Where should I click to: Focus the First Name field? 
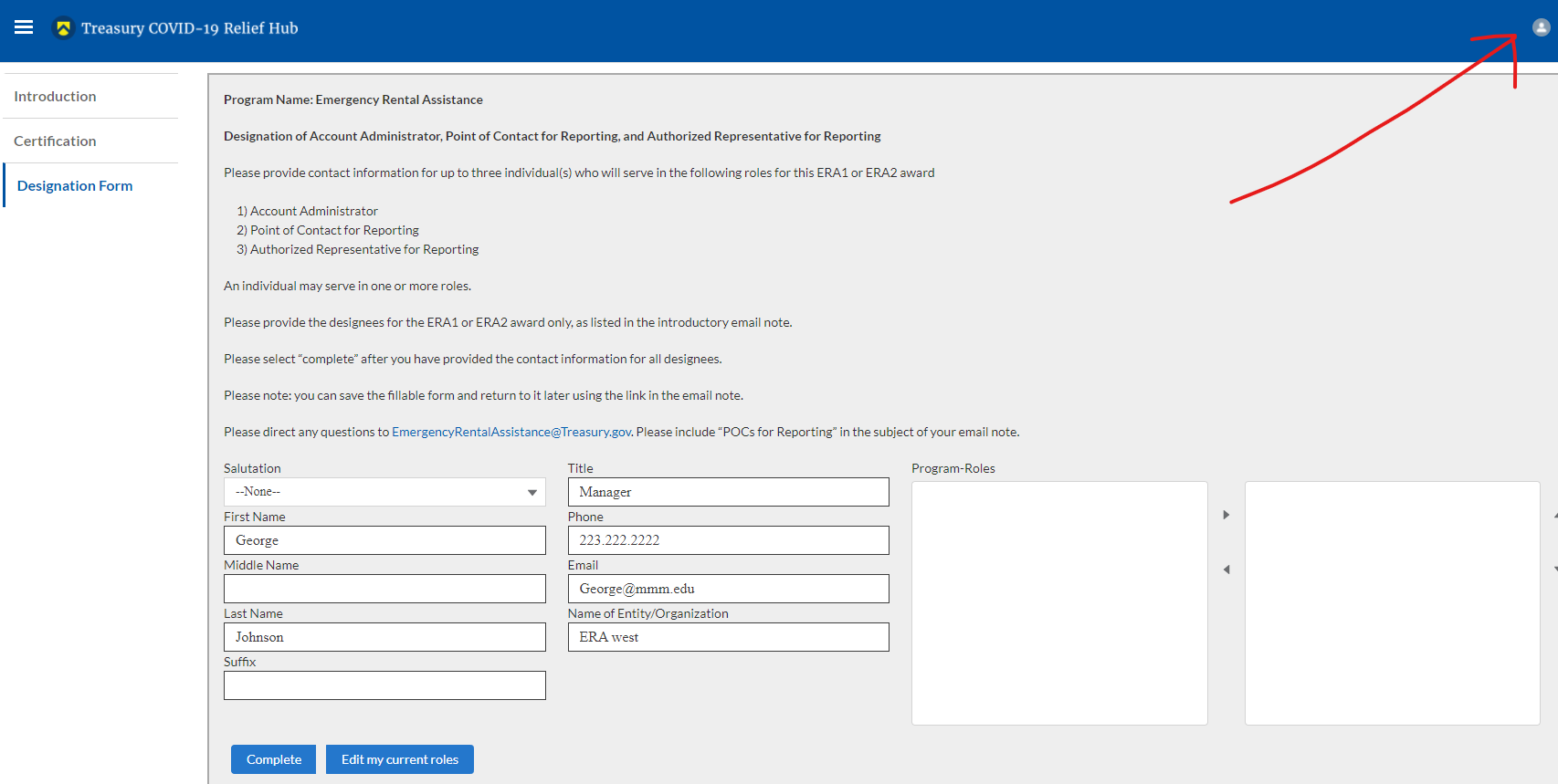click(384, 540)
